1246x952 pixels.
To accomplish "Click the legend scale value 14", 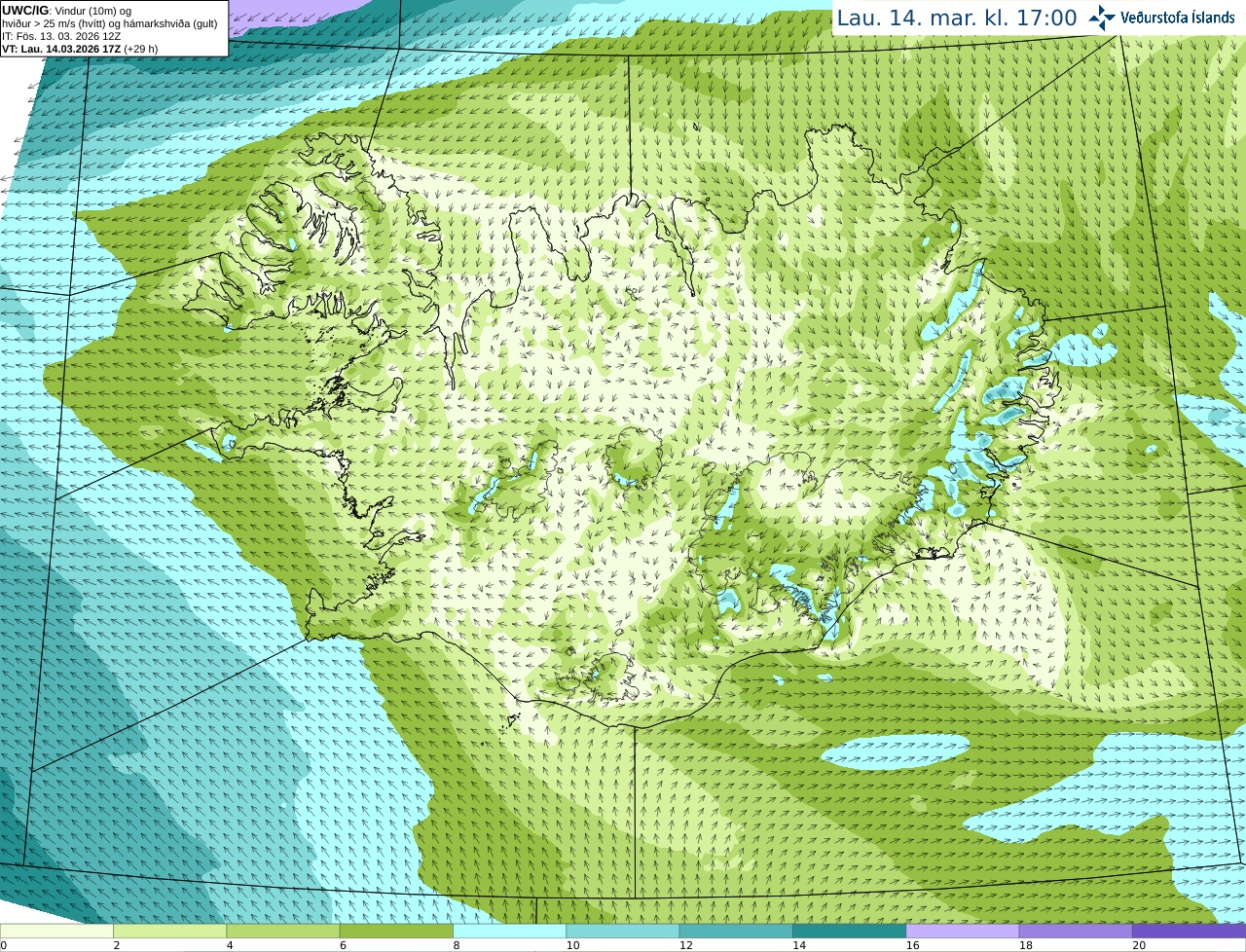I will pyautogui.click(x=799, y=945).
